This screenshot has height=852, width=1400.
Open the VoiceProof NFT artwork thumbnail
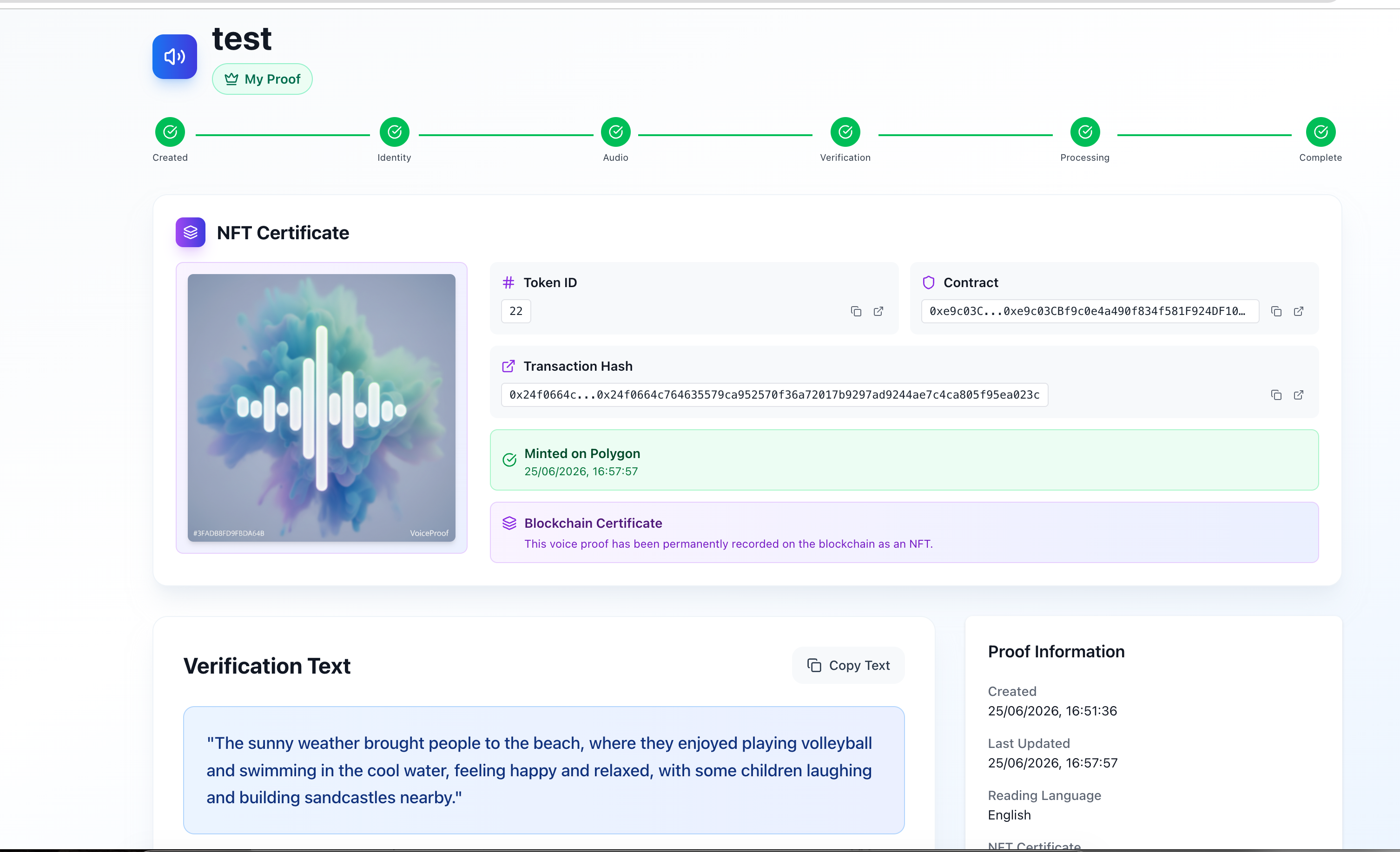coord(322,408)
